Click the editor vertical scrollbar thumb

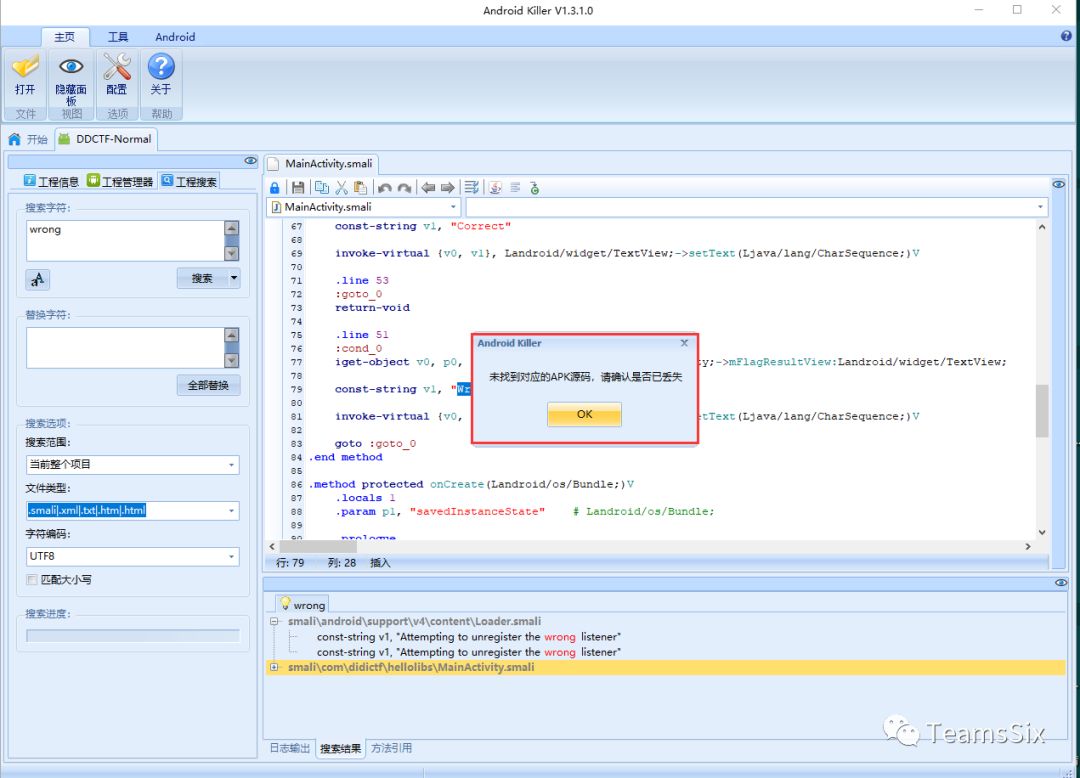pos(1041,411)
